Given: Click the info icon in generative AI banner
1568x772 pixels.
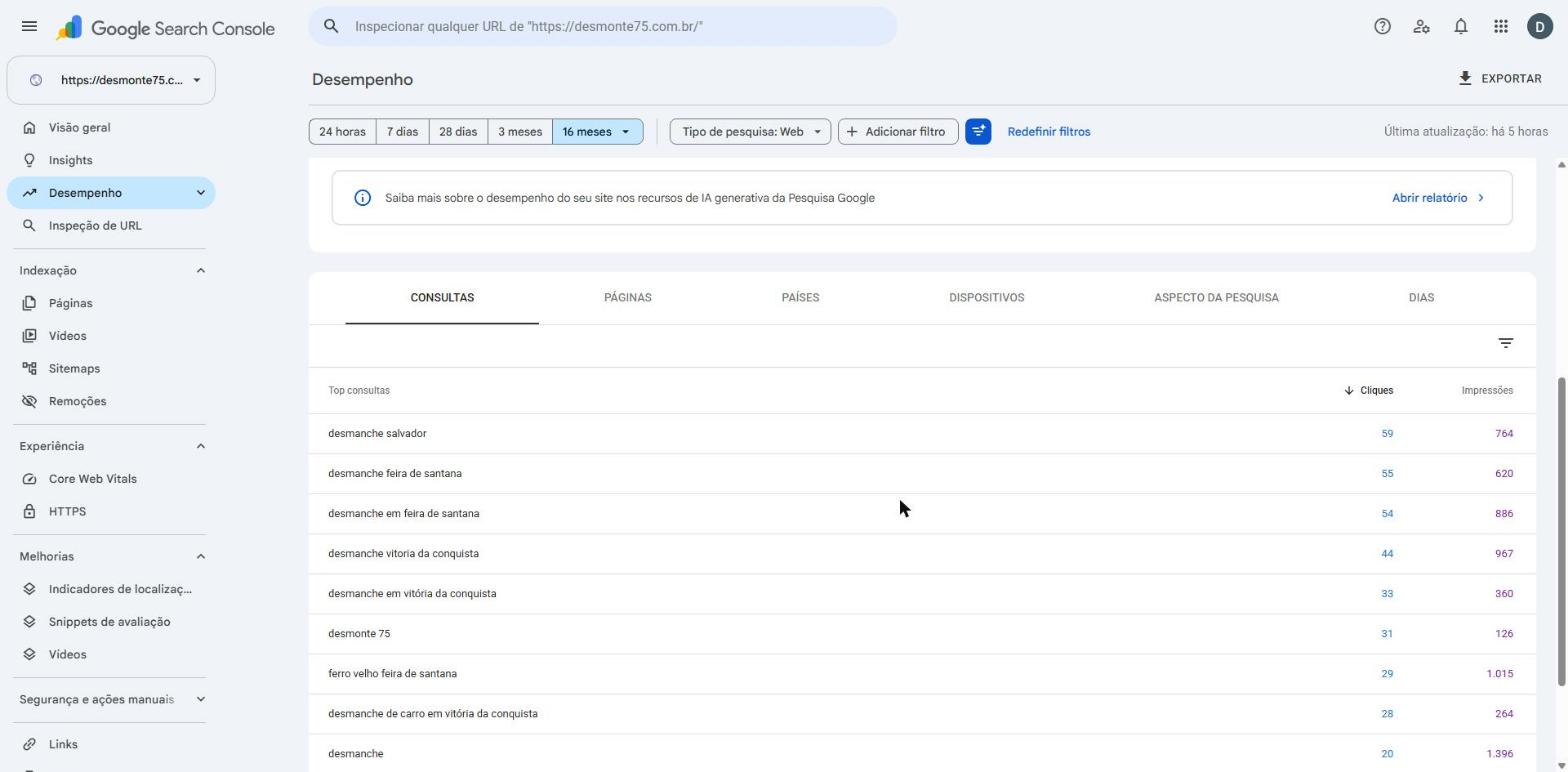Looking at the screenshot, I should tap(363, 198).
